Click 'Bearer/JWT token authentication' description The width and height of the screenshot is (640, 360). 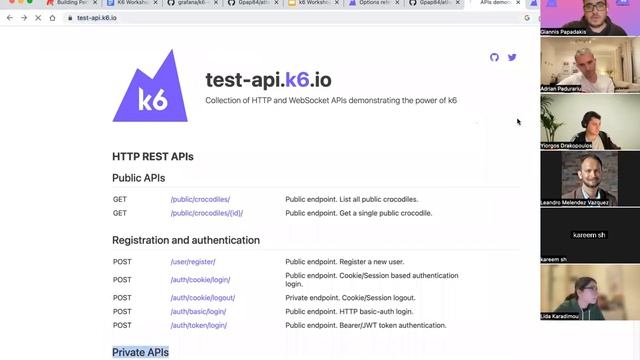coord(393,325)
